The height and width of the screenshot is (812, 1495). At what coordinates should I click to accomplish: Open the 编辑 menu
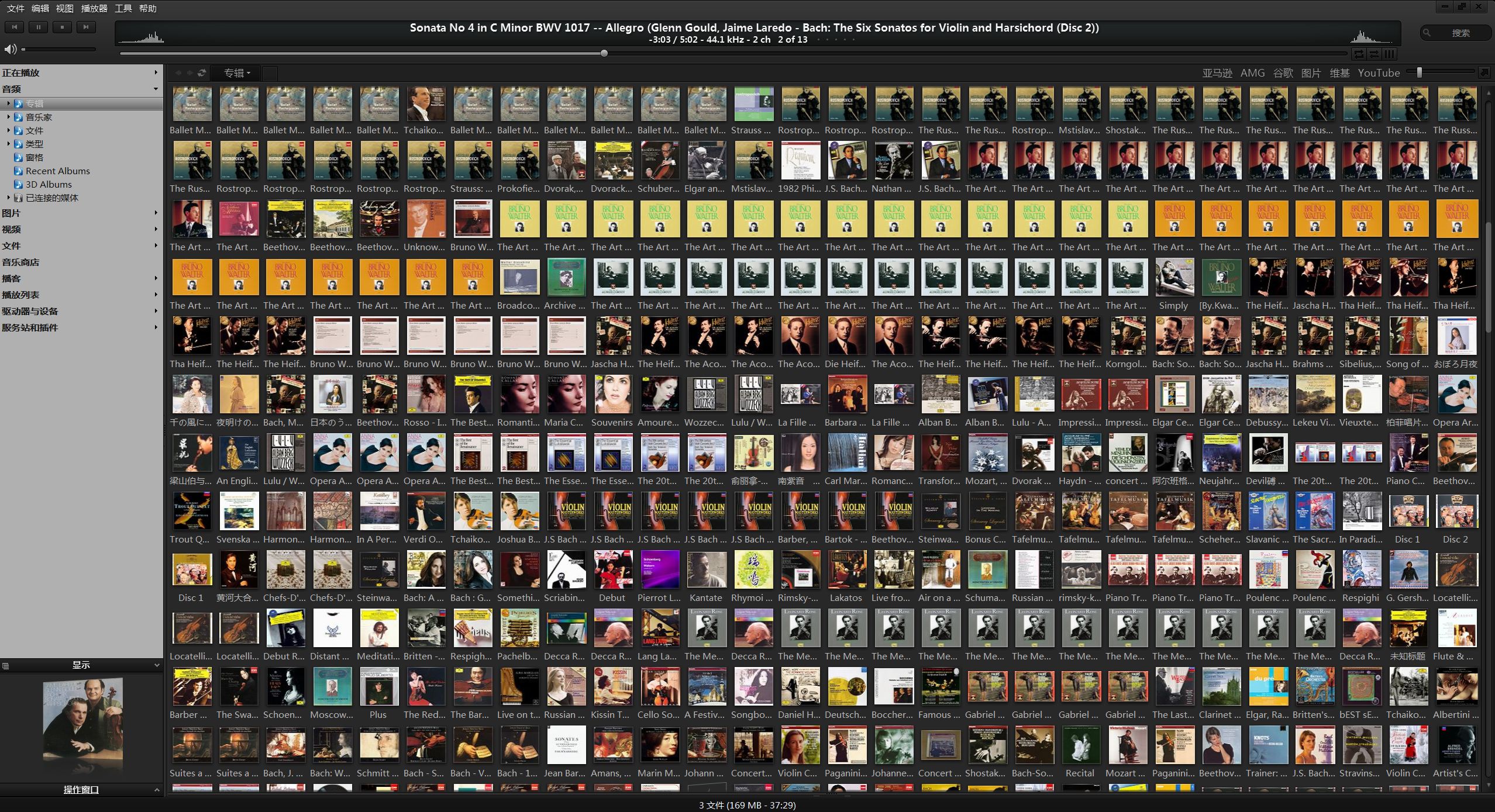40,8
